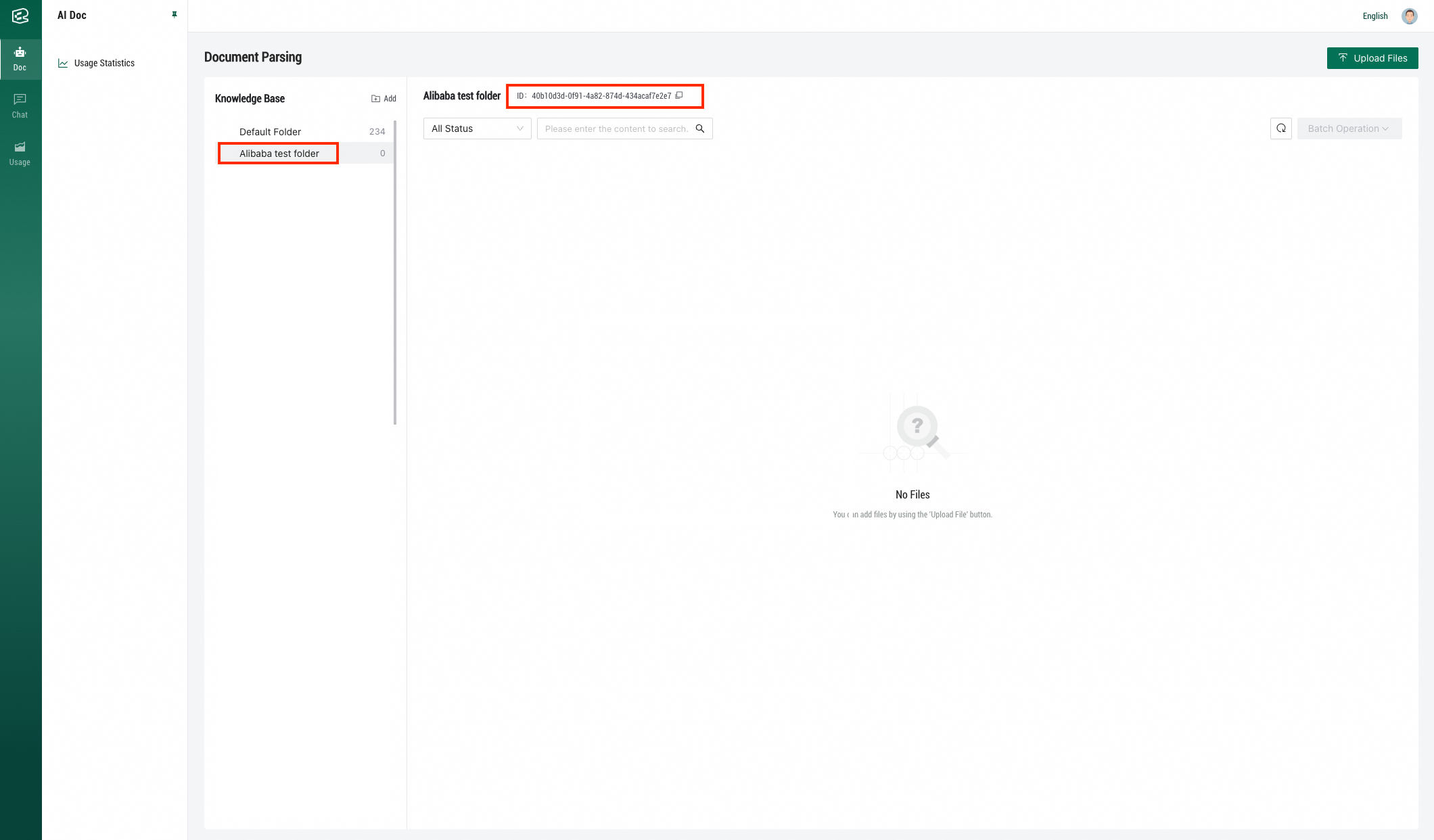This screenshot has height=840, width=1434.
Task: Toggle the pin icon beside AI Doc
Action: click(x=175, y=15)
